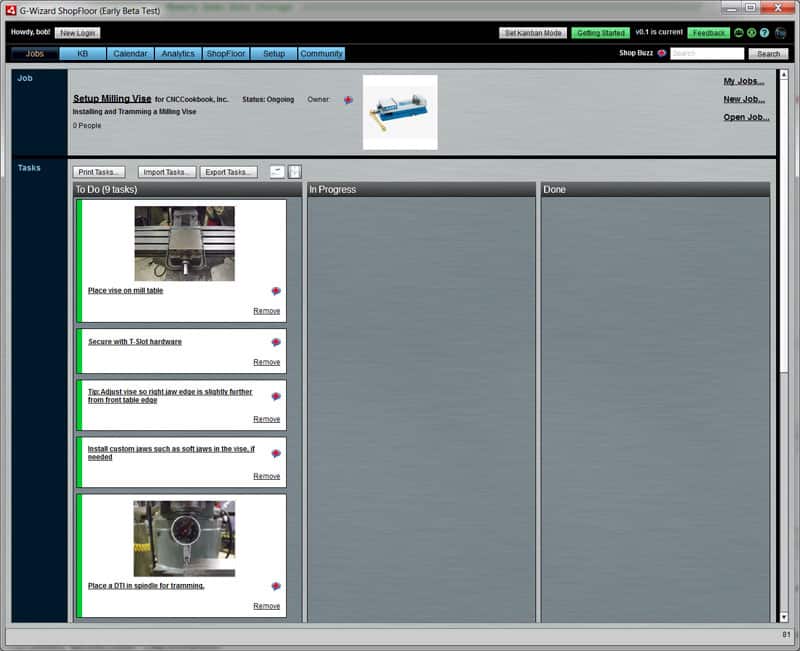Open the 'Setup Milling Vise' job link
800x651 pixels.
pos(110,97)
